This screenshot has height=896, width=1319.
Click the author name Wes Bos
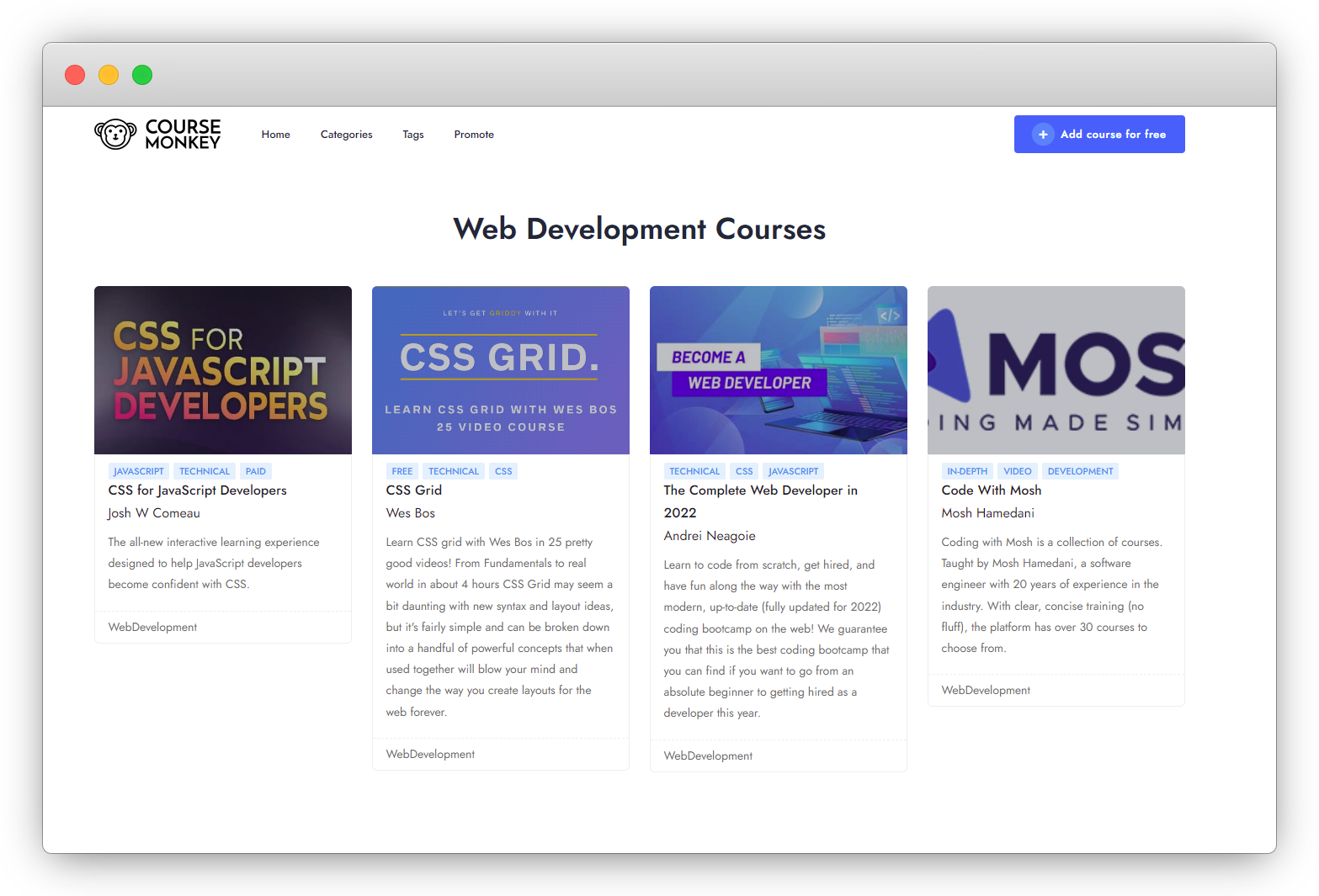tap(411, 513)
